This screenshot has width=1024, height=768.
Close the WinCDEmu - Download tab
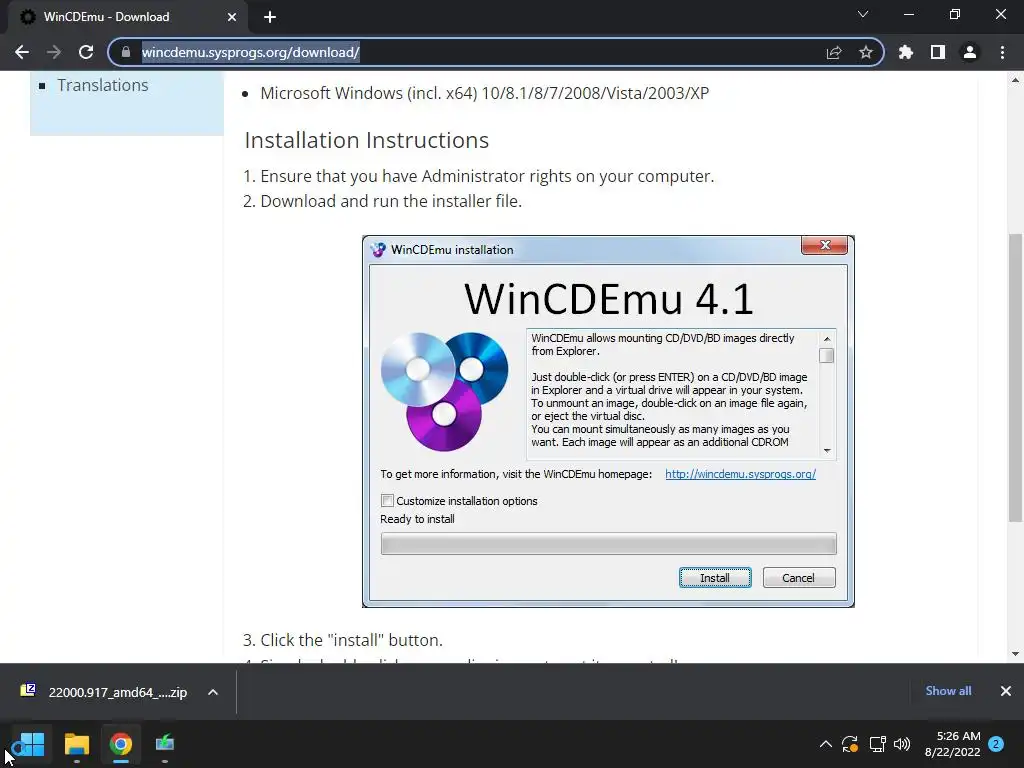tap(232, 17)
